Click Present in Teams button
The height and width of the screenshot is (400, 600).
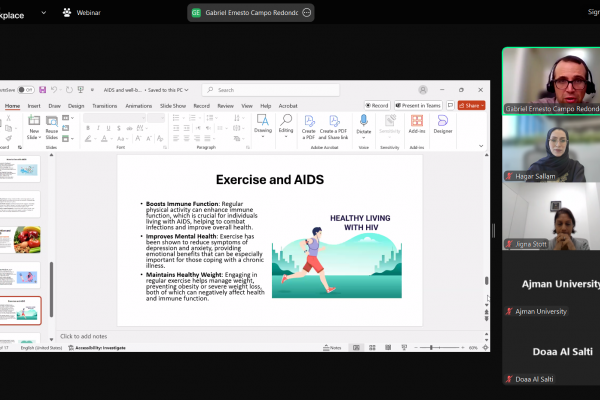point(418,105)
